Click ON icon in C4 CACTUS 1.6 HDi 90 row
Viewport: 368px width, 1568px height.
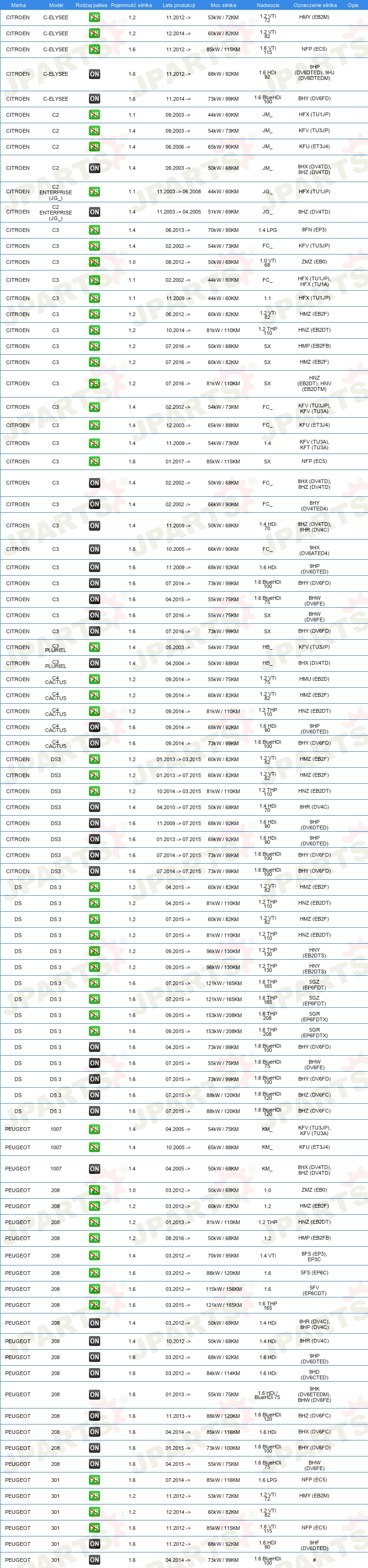click(95, 727)
